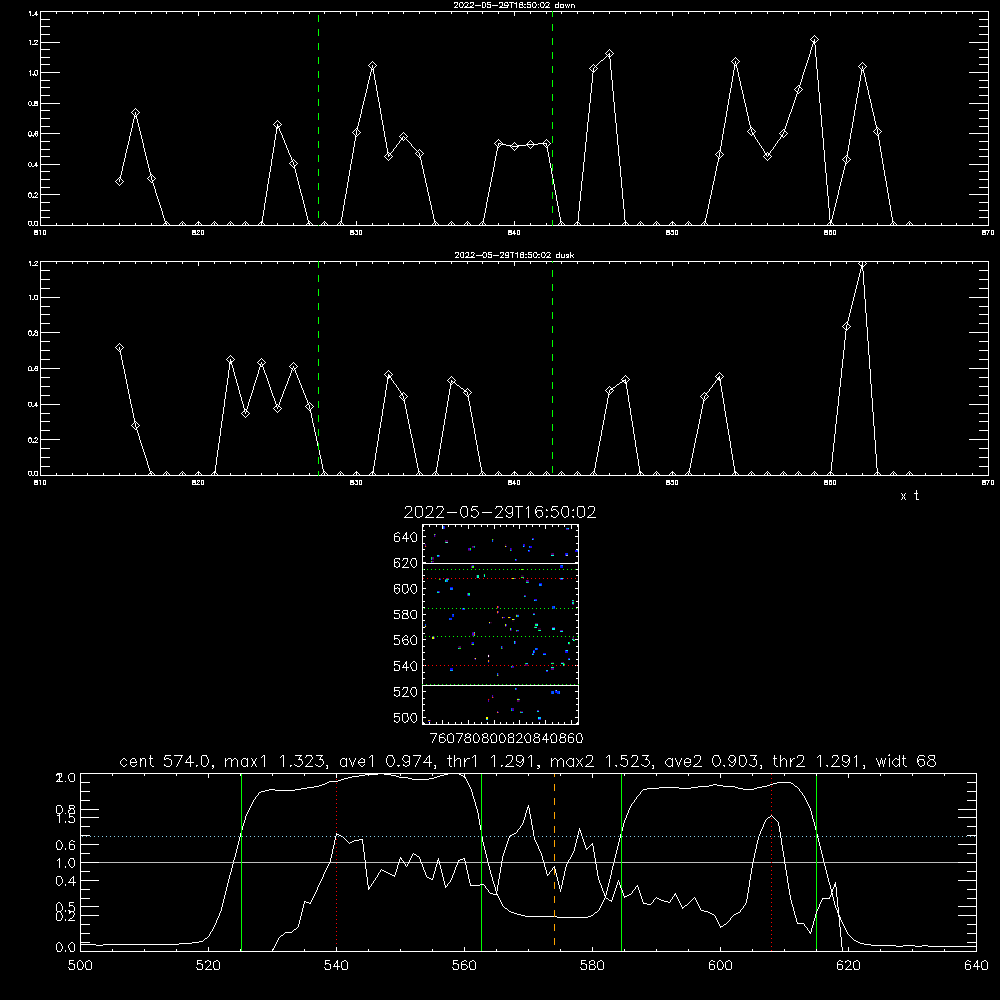The height and width of the screenshot is (1000, 1000).
Task: Click '580' label beside the scatter image
Action: [x=406, y=615]
